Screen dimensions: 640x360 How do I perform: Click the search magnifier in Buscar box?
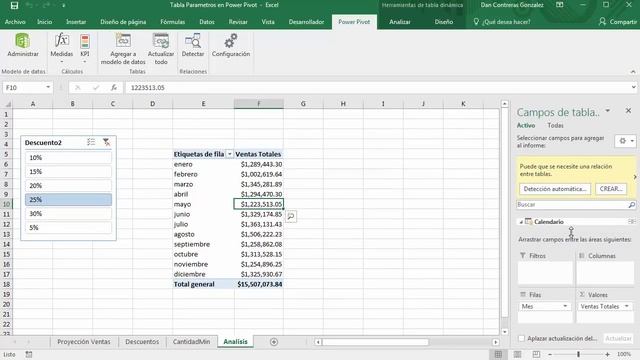click(x=631, y=205)
